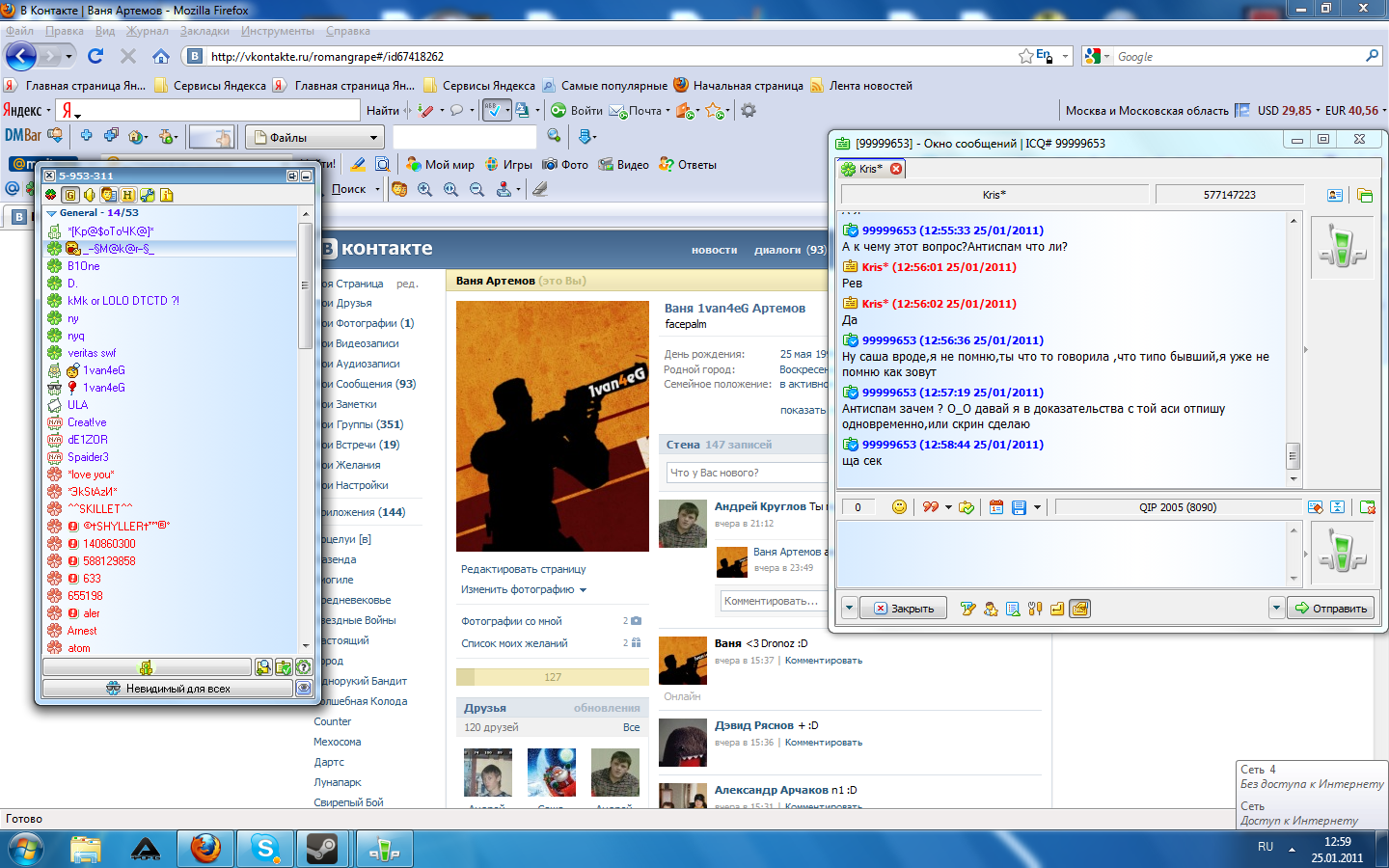Collapse the General contact group
The width and height of the screenshot is (1389, 868).
(x=52, y=213)
